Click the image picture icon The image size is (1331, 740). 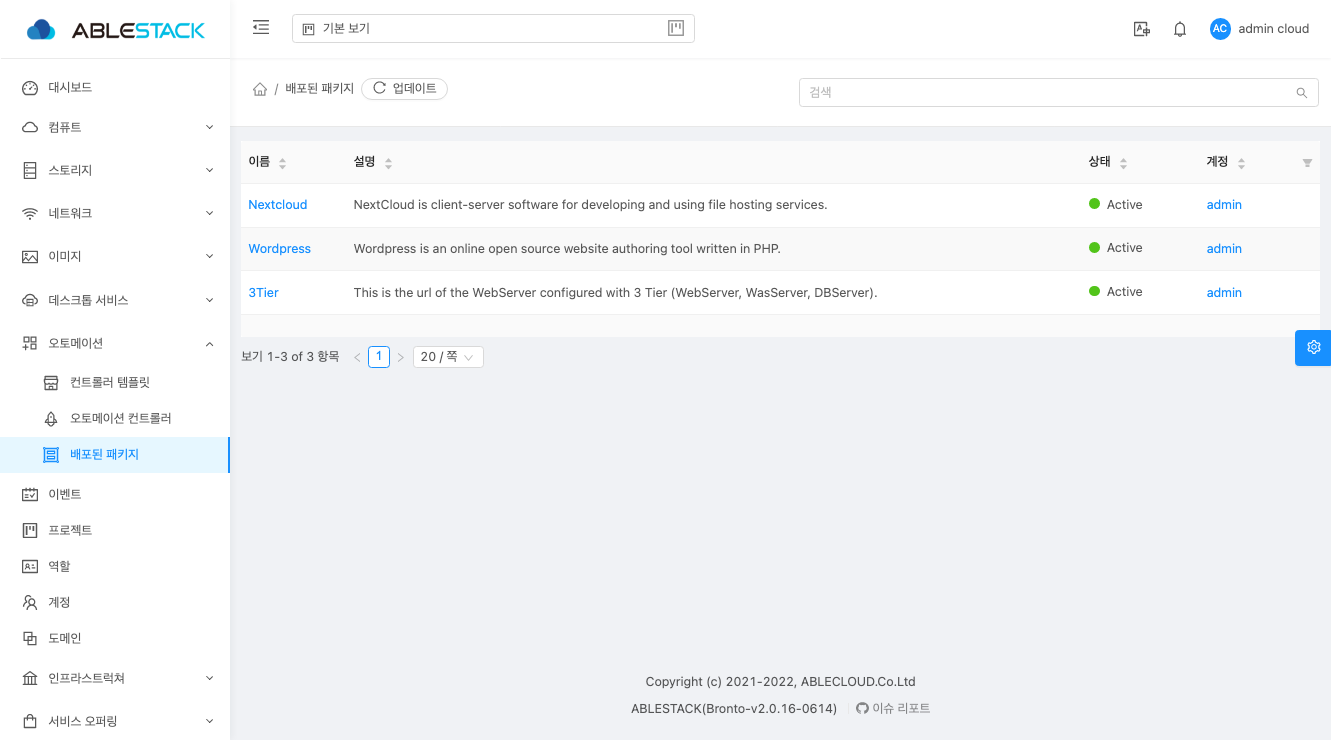(30, 257)
